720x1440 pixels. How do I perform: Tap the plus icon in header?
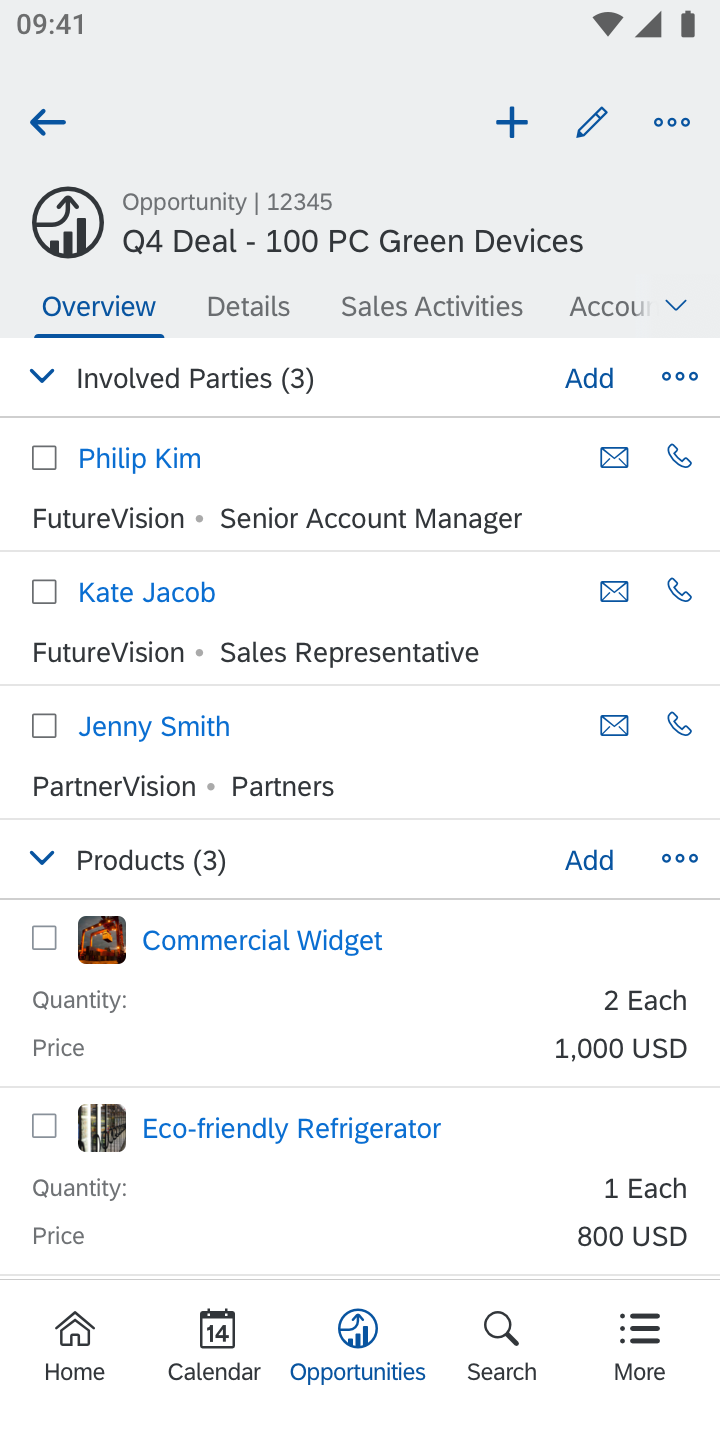click(512, 123)
